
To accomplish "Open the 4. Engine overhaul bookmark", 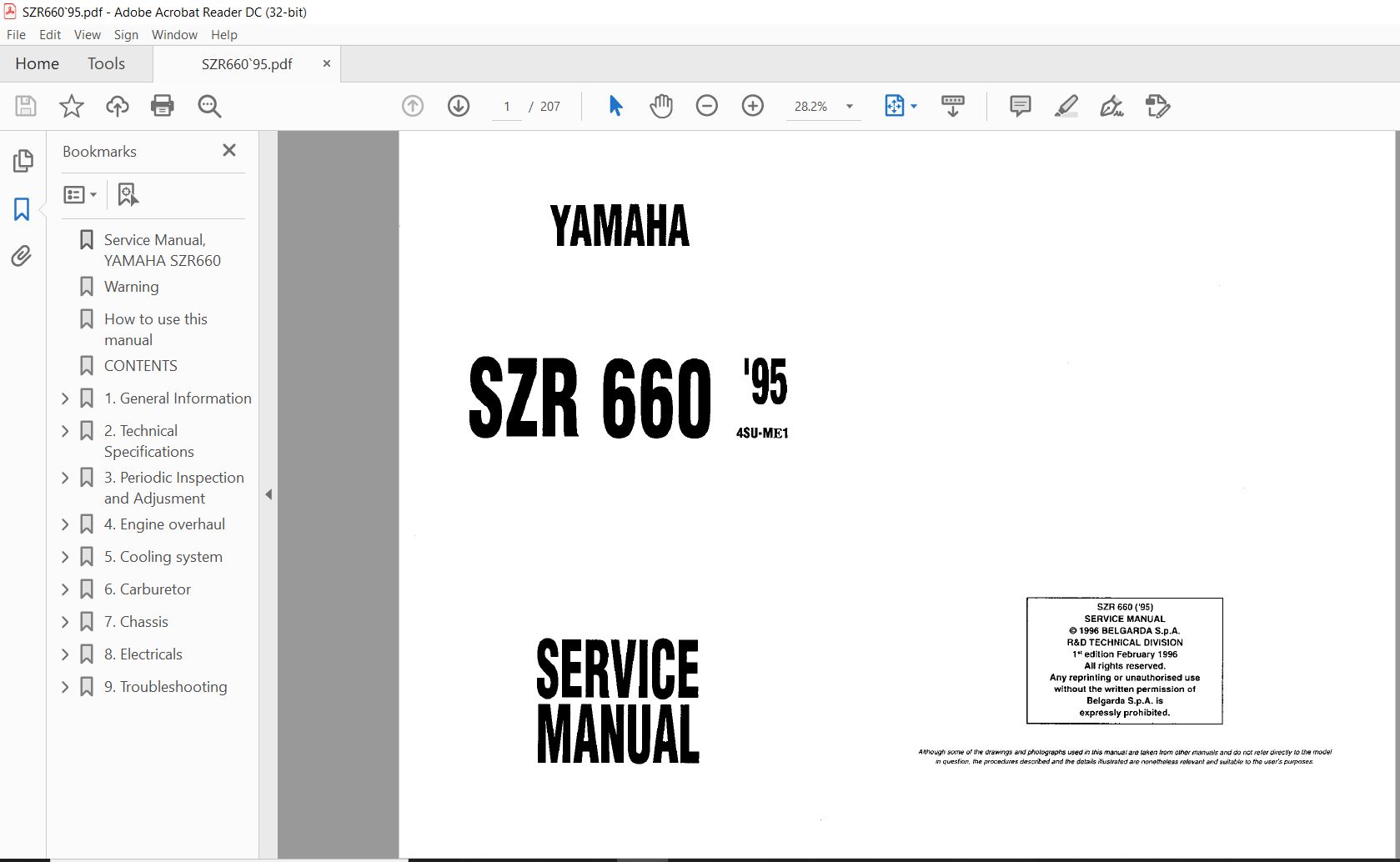I will [x=164, y=524].
